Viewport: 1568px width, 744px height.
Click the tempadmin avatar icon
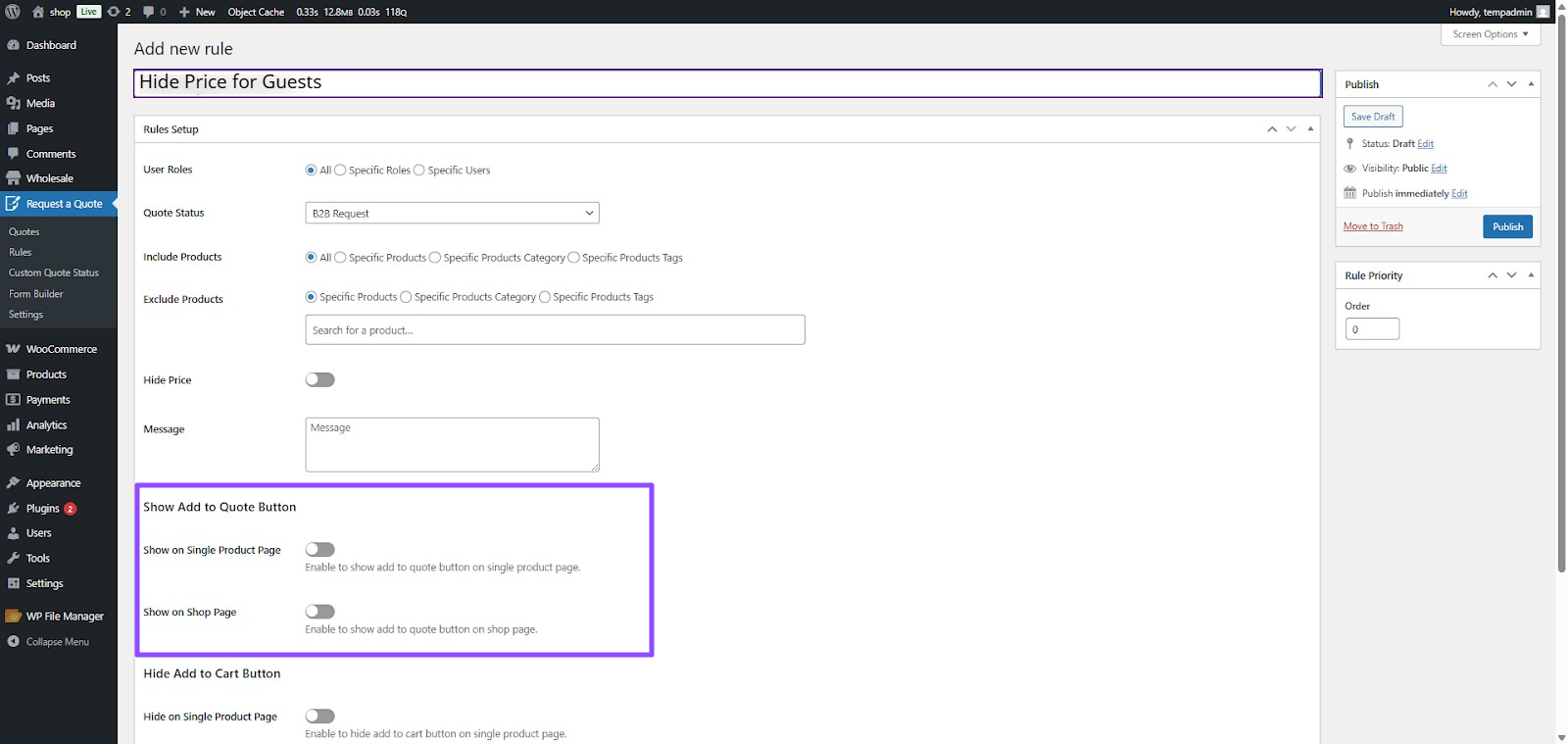point(1543,12)
